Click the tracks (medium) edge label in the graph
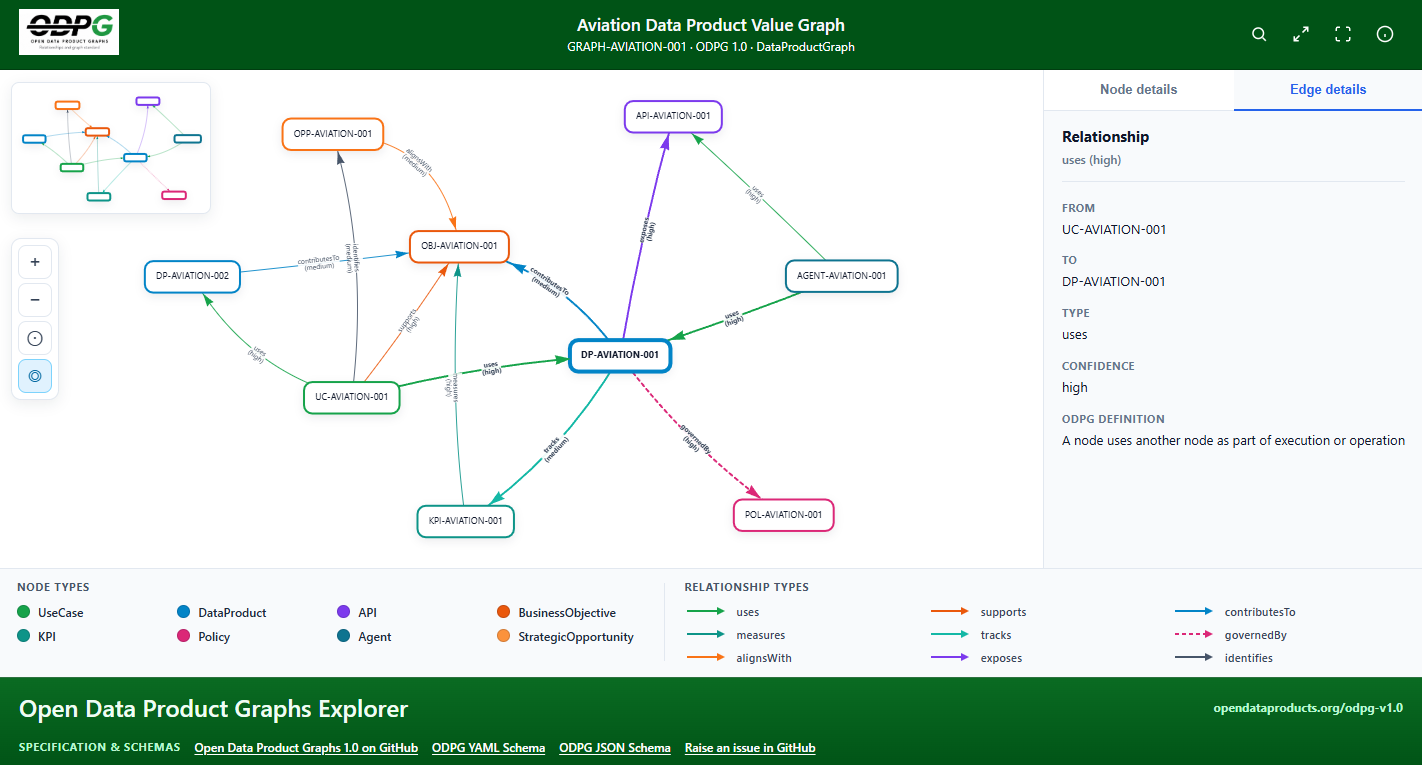The height and width of the screenshot is (765, 1422). pos(556,446)
